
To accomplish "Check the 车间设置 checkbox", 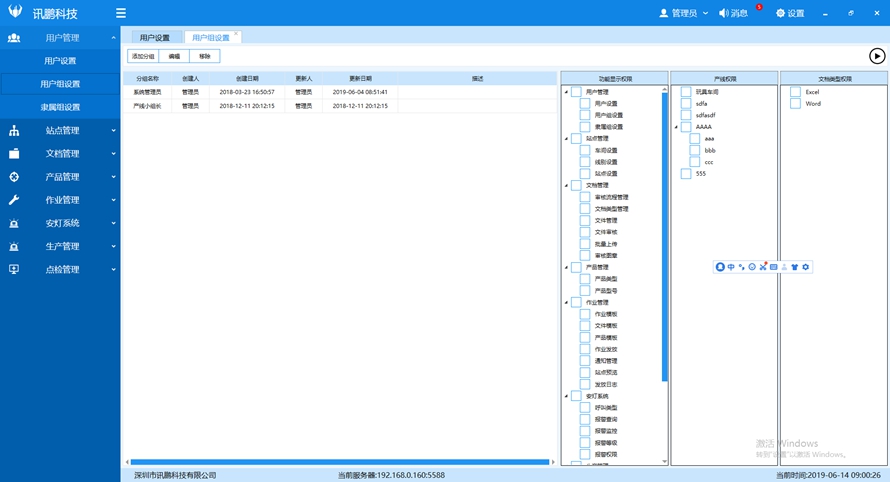I will 585,150.
